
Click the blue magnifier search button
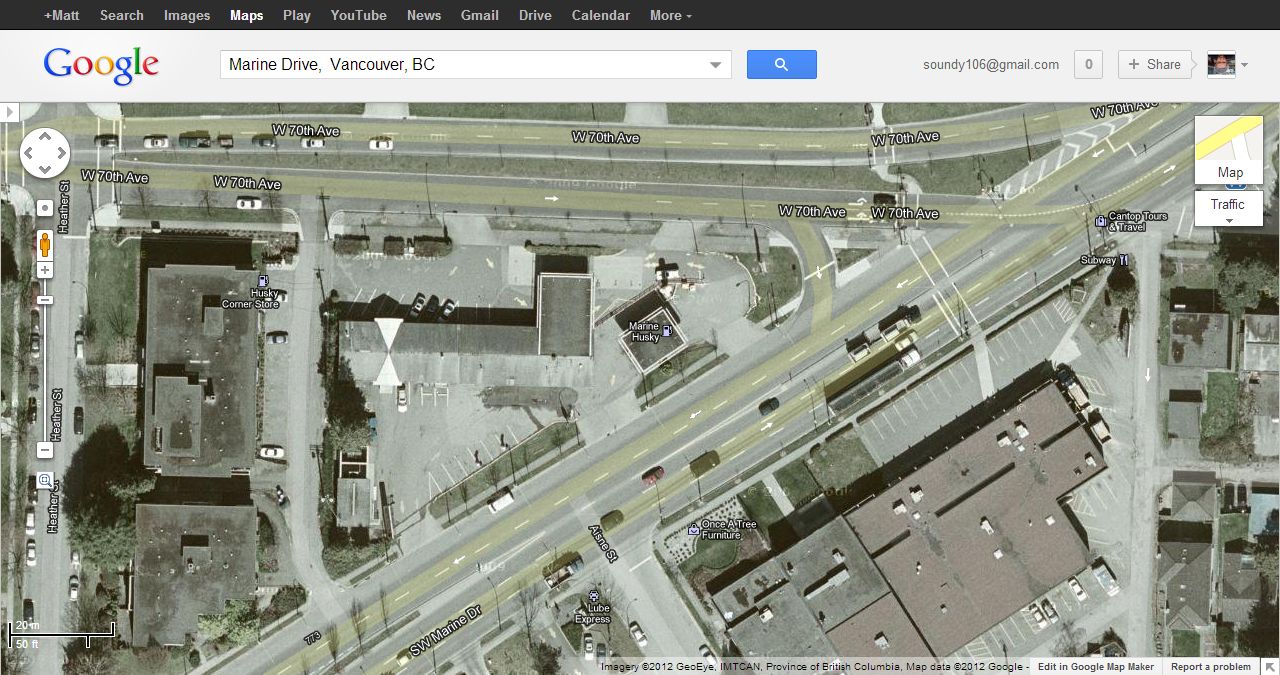pyautogui.click(x=782, y=65)
